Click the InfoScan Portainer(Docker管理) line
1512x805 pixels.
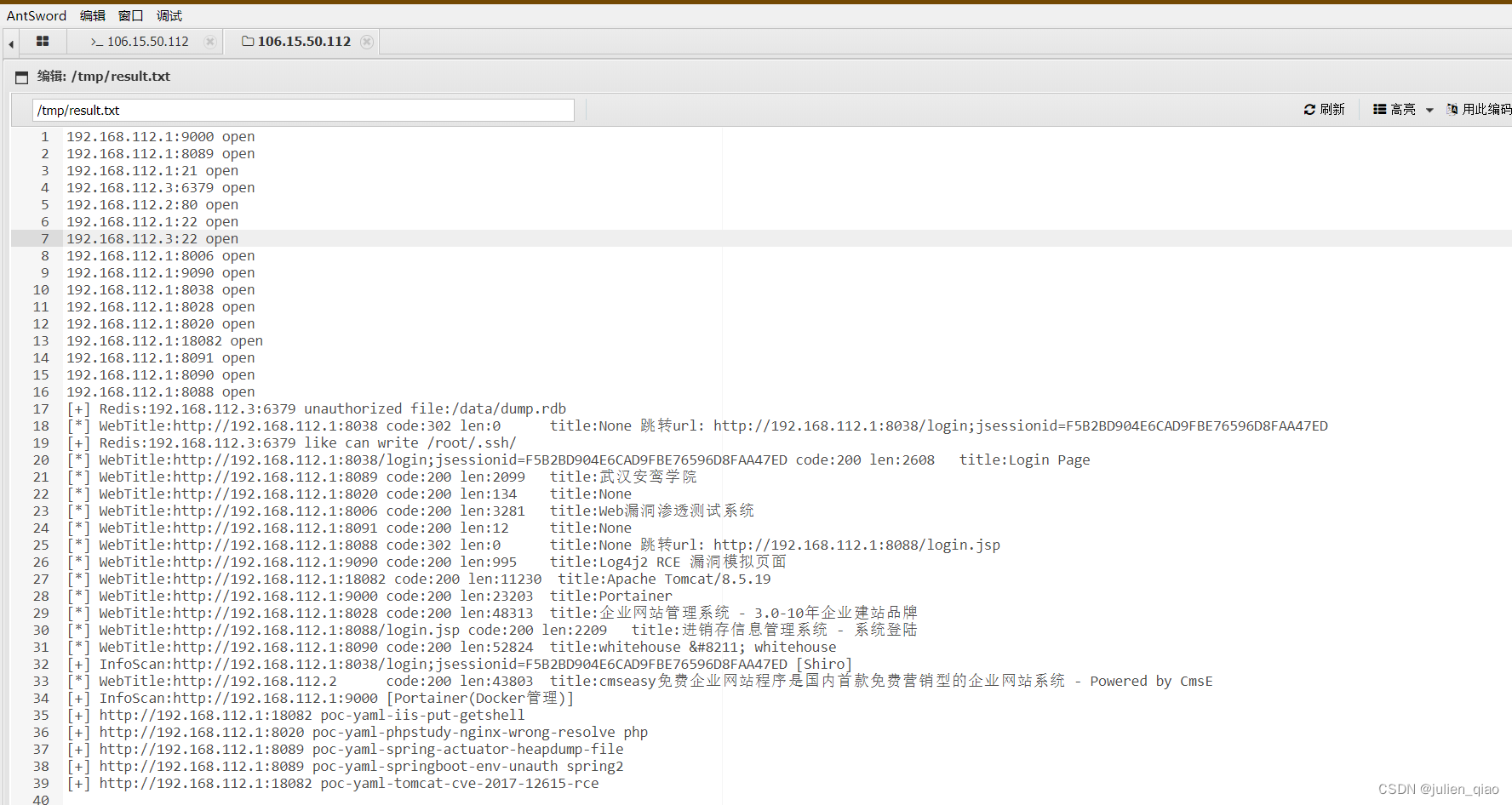[x=321, y=698]
